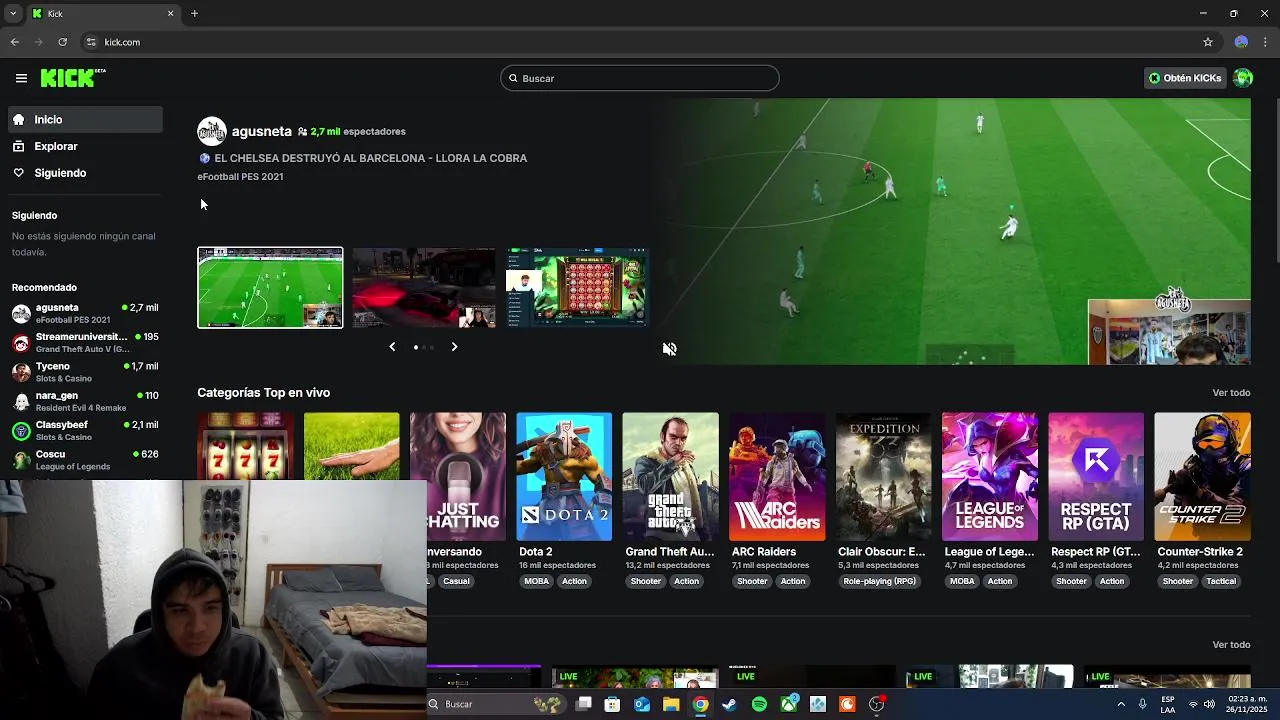Close the Kick browser tab
The image size is (1280, 720).
click(x=170, y=13)
